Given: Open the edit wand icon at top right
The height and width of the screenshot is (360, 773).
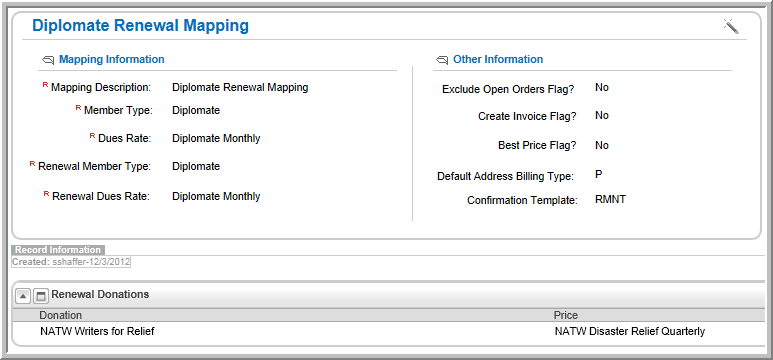Looking at the screenshot, I should 731,26.
